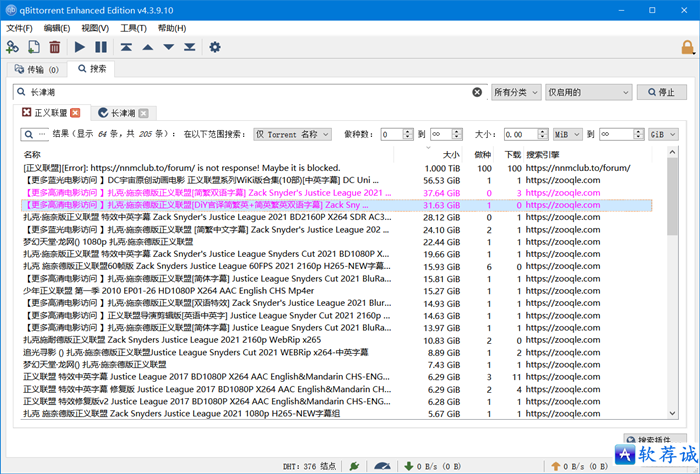Click results list scroll down arrow
The width and height of the screenshot is (700, 474).
click(672, 414)
